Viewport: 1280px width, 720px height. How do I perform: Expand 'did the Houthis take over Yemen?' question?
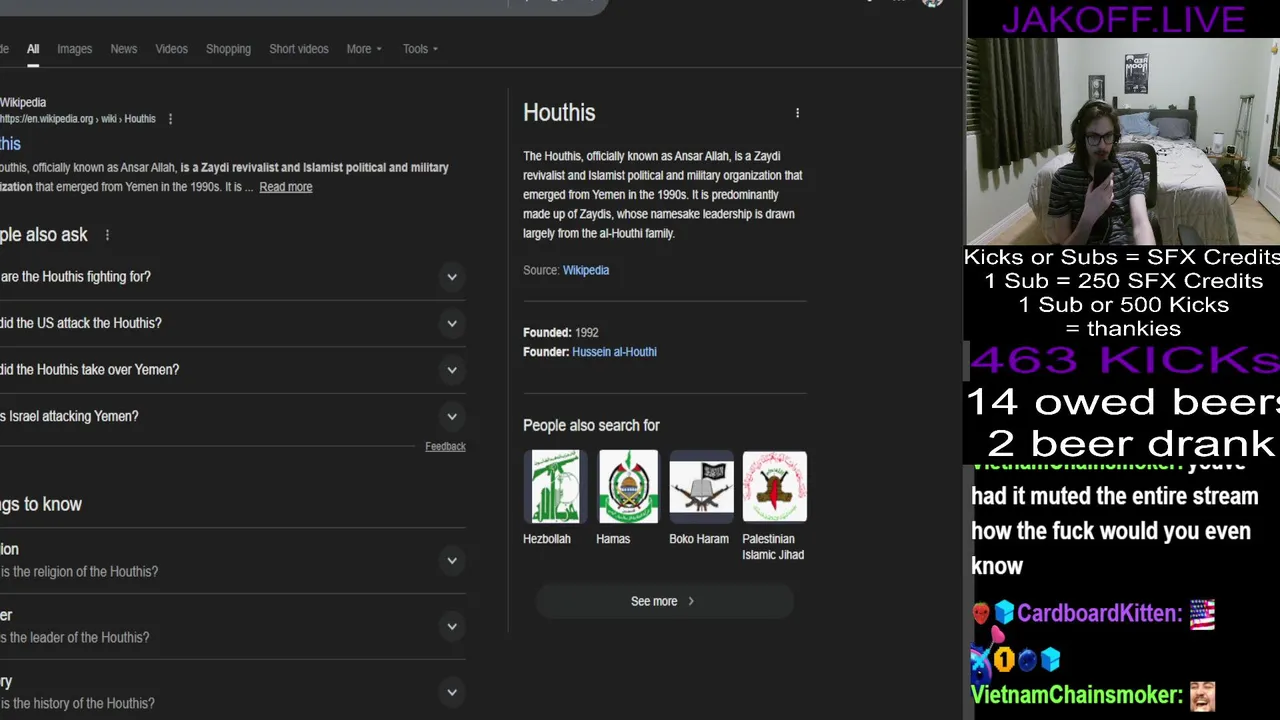(x=232, y=370)
